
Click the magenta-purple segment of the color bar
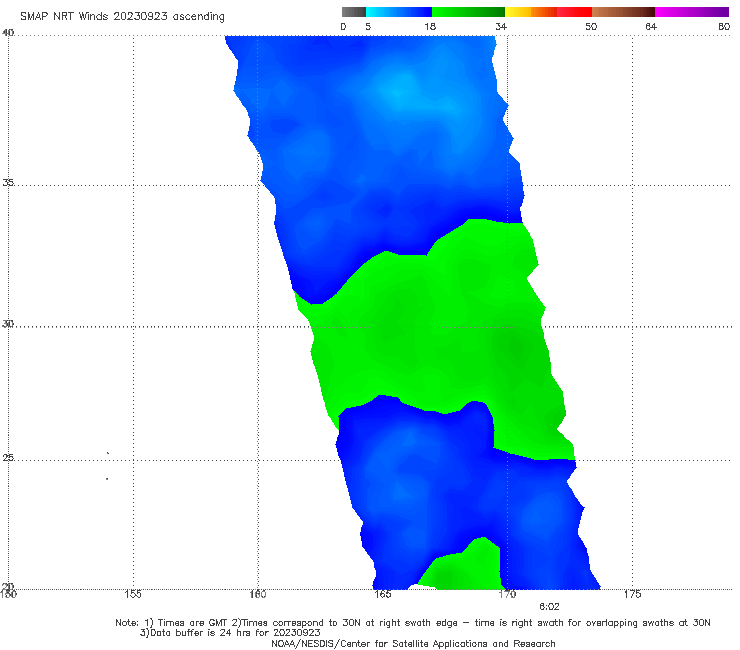click(x=692, y=12)
